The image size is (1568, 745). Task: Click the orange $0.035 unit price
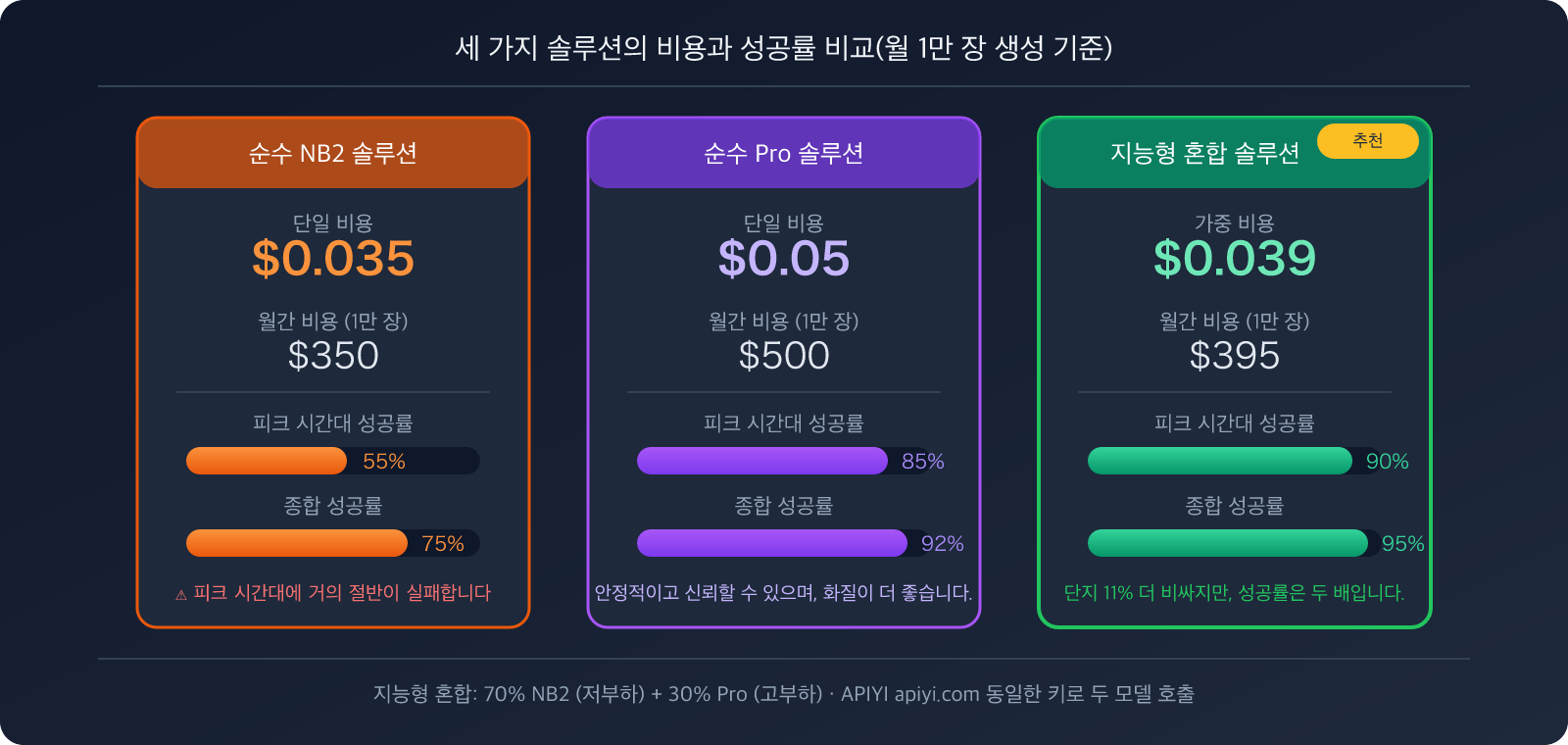click(x=333, y=259)
